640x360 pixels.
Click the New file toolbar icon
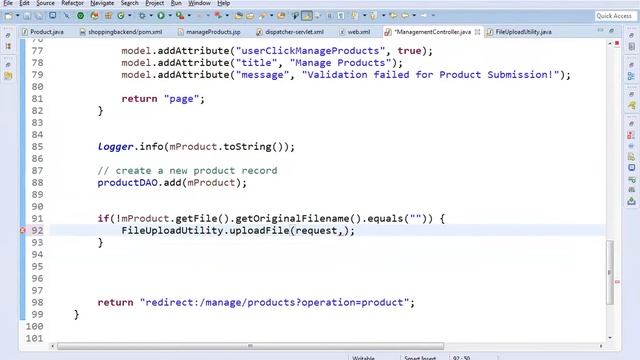click(x=9, y=16)
